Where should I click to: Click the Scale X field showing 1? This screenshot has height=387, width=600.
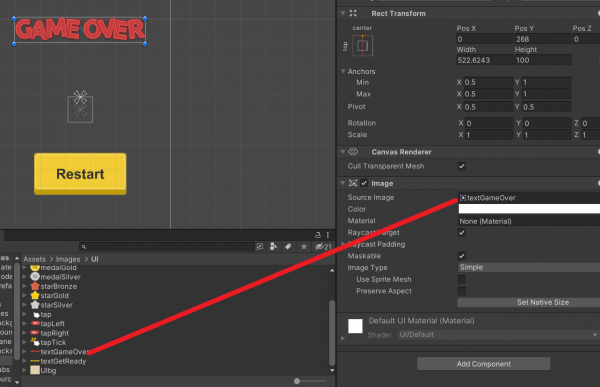tap(489, 135)
